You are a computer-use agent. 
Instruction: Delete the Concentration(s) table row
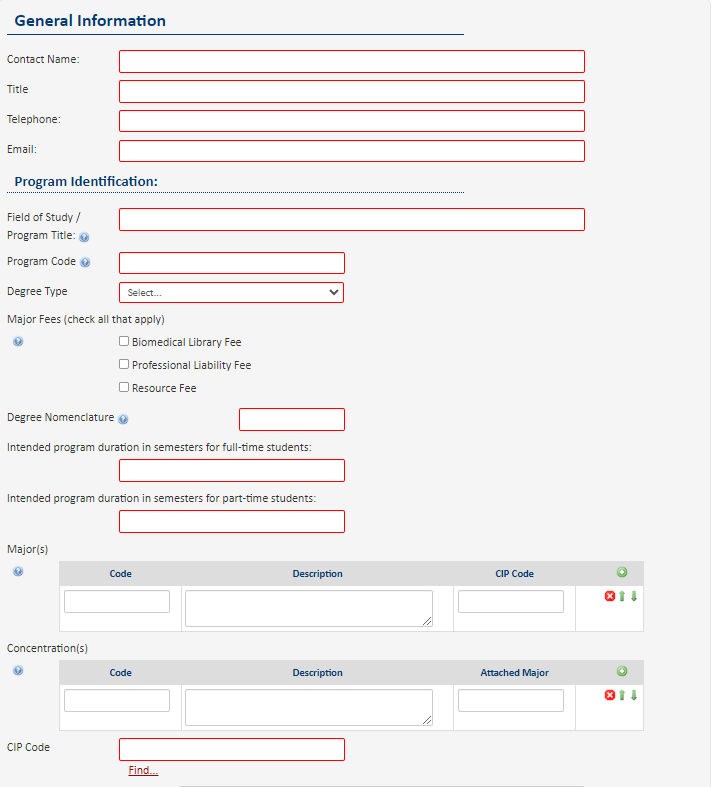(610, 695)
